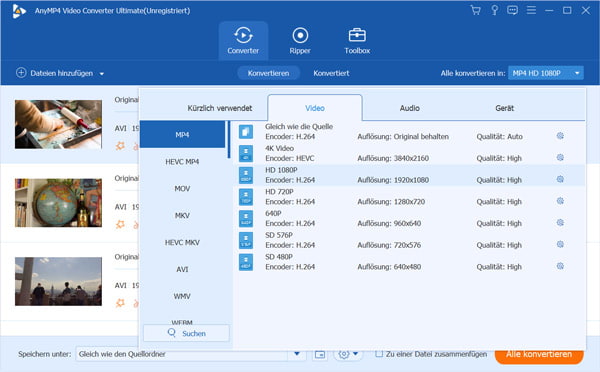The image size is (600, 372).
Task: Click the Alle konvertieren button
Action: point(539,355)
